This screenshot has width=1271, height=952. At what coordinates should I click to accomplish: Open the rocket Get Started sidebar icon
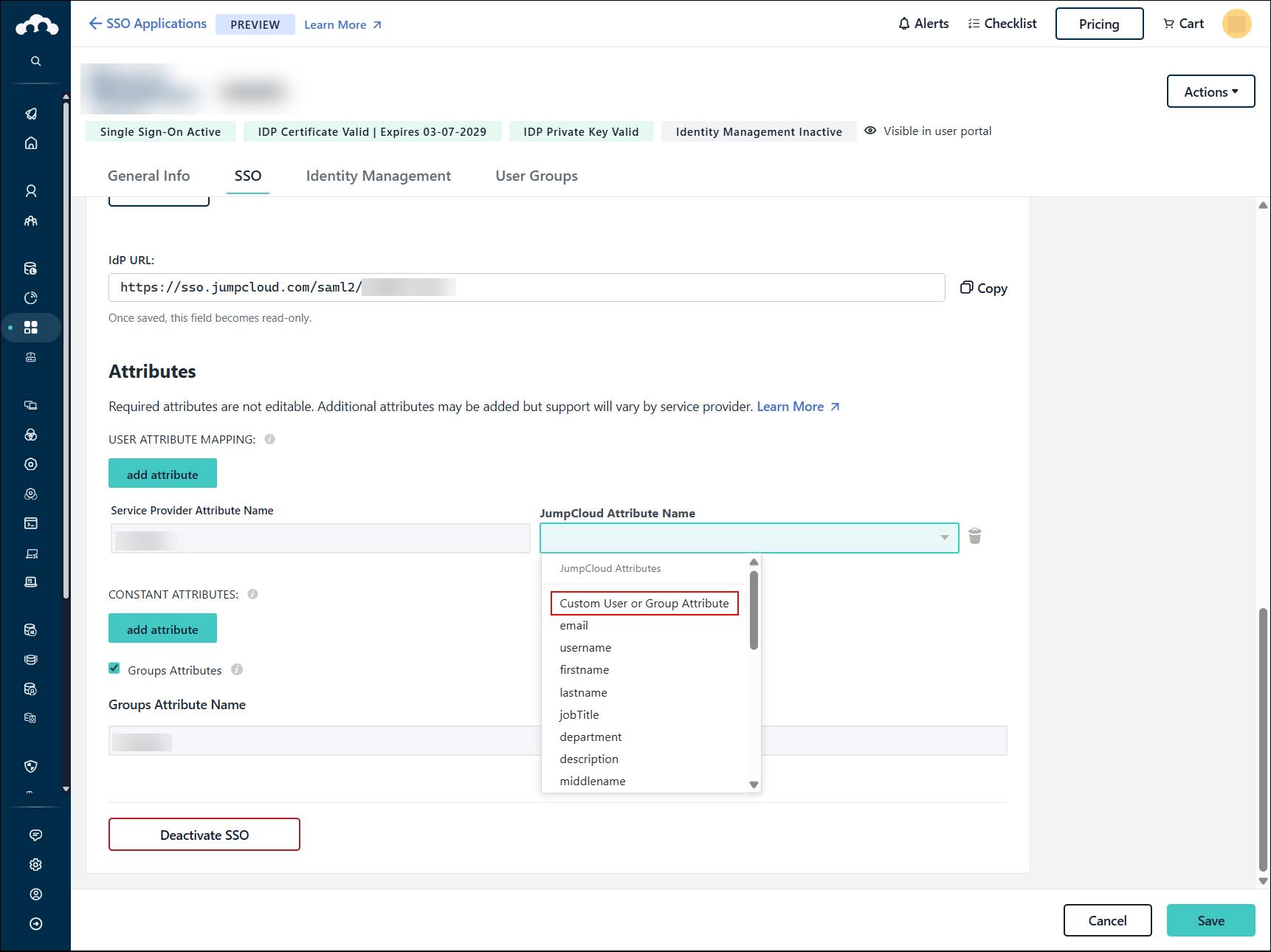(31, 114)
